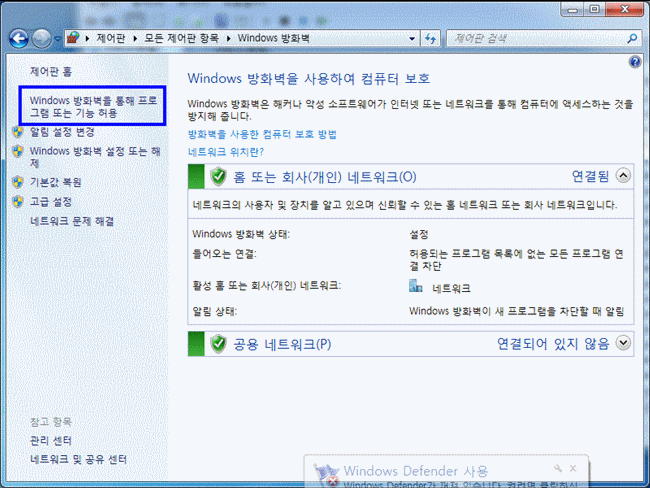Open 관리 센터 link
Screen dimensions: 650x488
tap(51, 440)
